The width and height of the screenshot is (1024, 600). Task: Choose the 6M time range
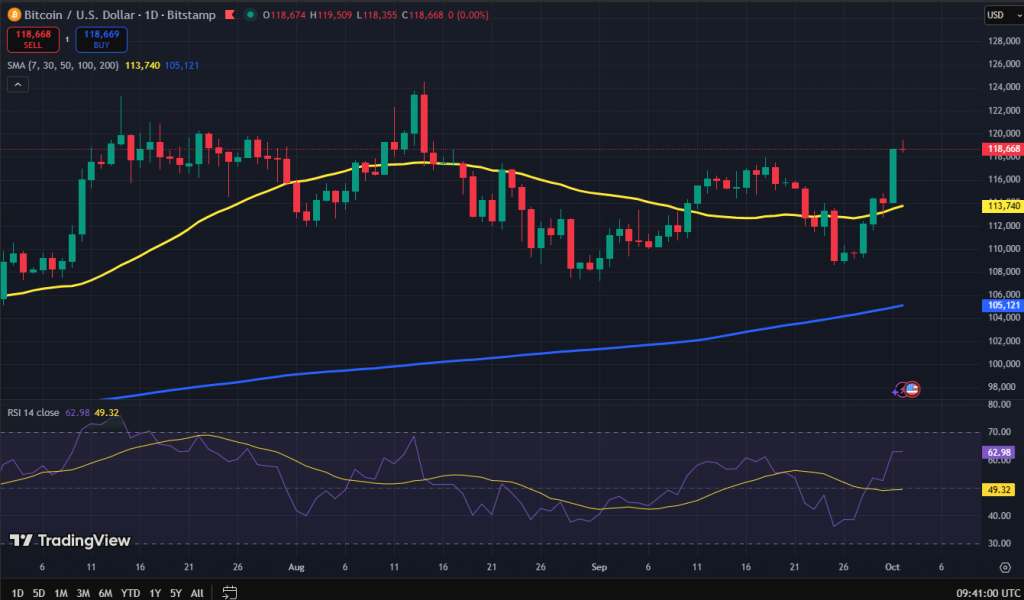[105, 593]
